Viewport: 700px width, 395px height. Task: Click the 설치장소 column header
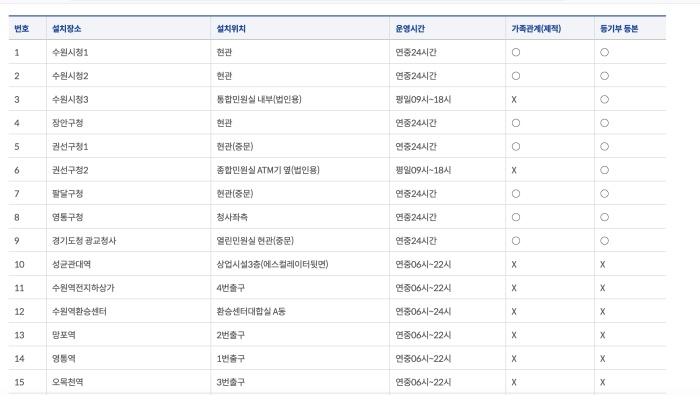[x=129, y=28]
